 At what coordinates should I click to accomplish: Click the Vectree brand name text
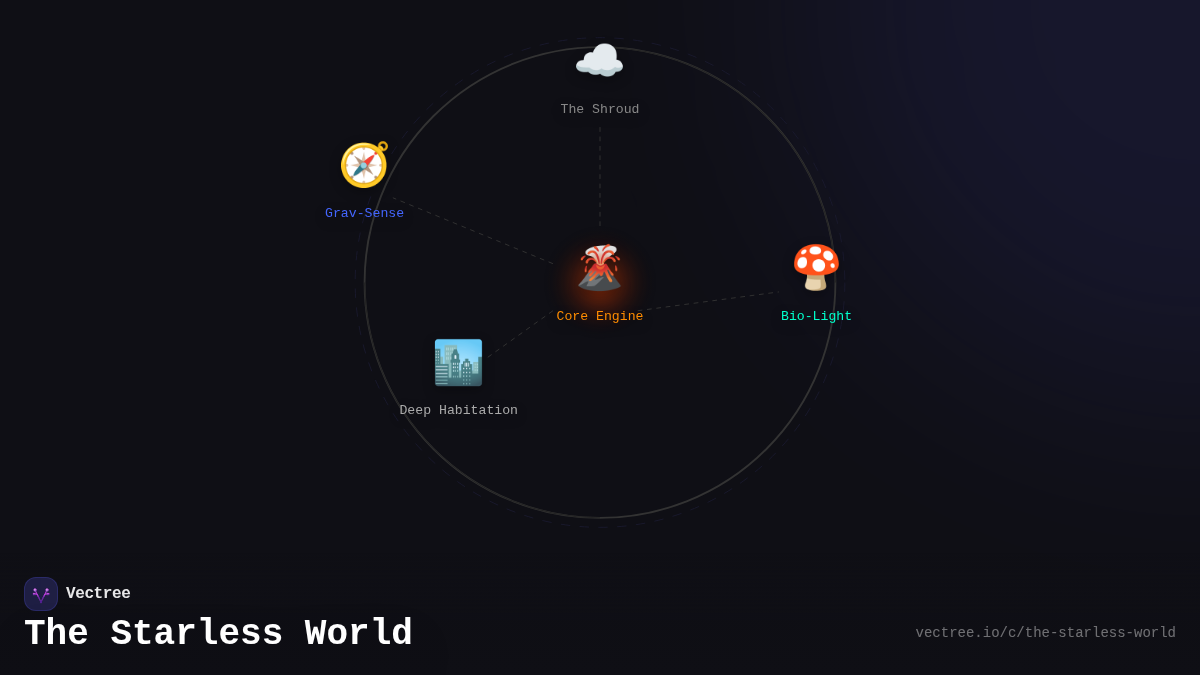click(x=98, y=593)
